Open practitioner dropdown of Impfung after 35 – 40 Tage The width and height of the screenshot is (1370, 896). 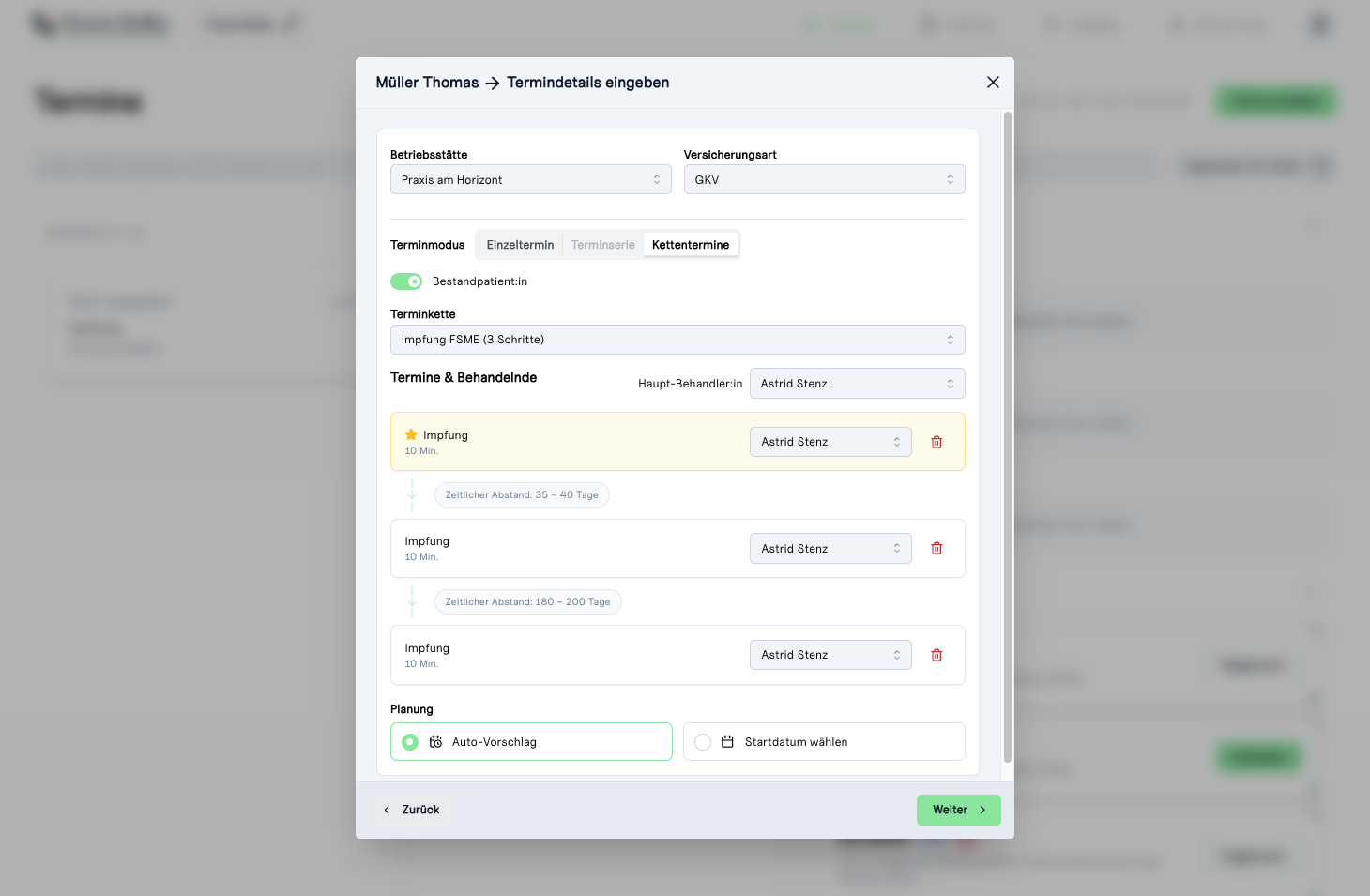pos(830,549)
